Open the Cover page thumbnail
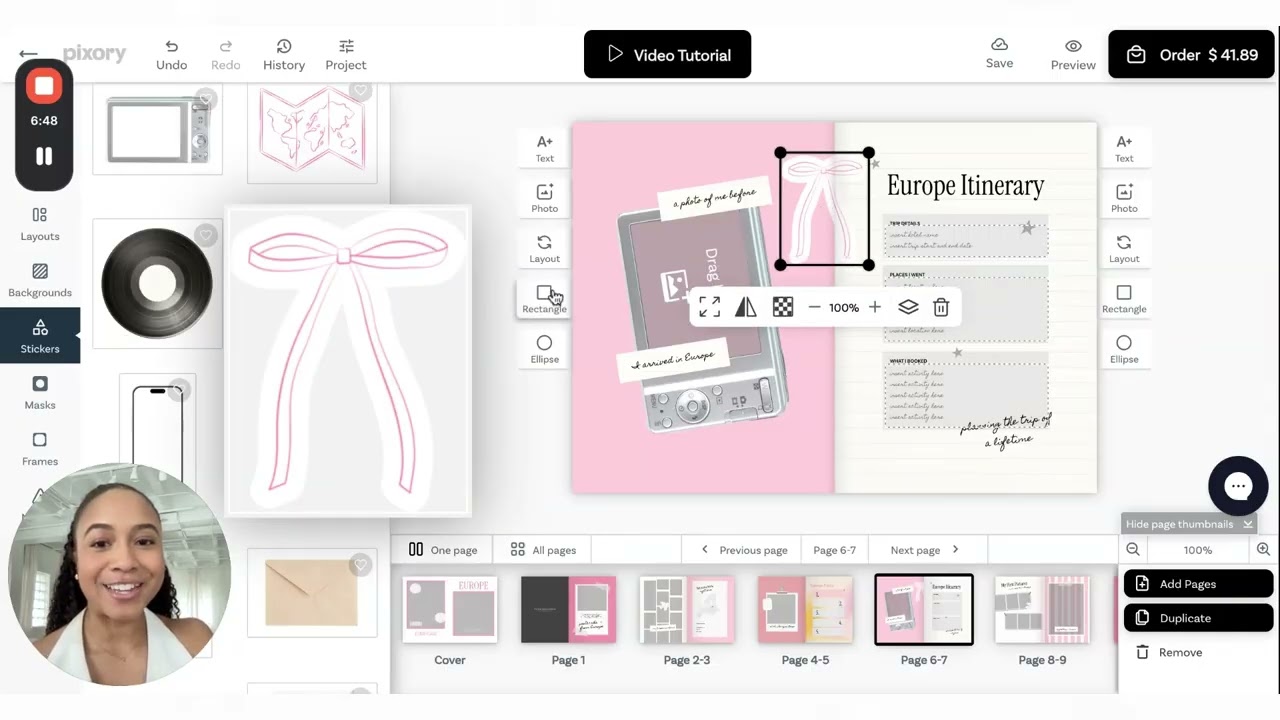The height and width of the screenshot is (720, 1280). point(450,609)
